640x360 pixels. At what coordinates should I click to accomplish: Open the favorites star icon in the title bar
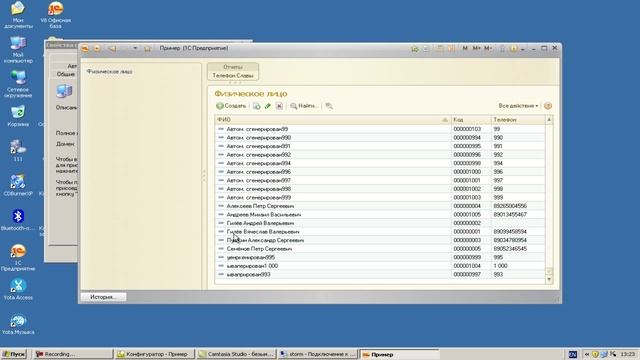click(147, 48)
